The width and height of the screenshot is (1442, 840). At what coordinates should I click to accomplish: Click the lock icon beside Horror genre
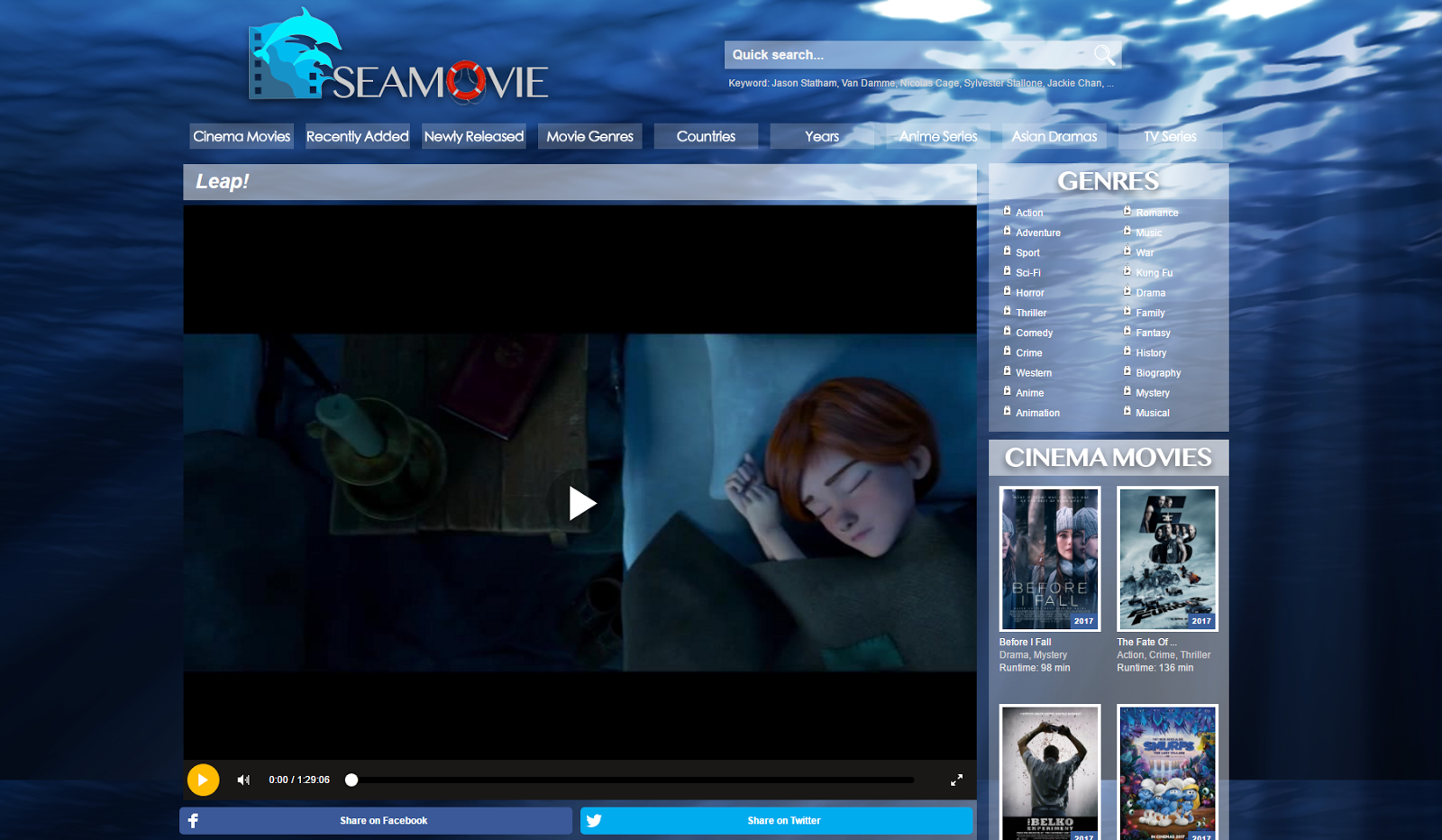coord(1007,291)
